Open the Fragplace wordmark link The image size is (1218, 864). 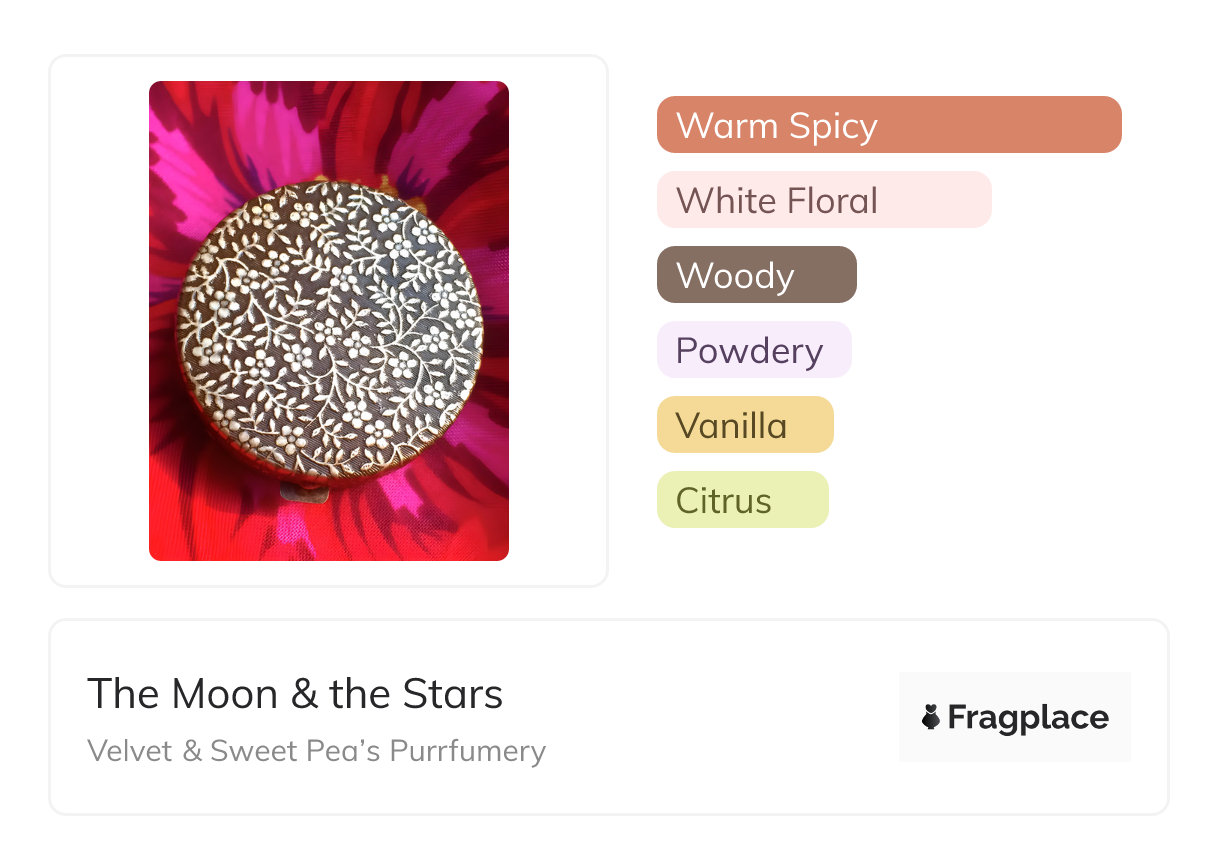coord(1027,718)
